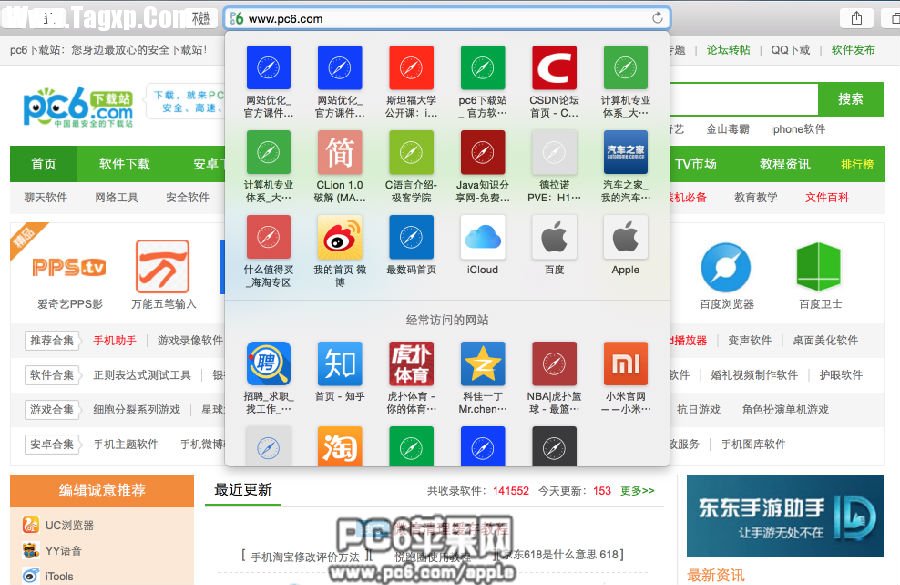This screenshot has height=585, width=900.
Task: Open the 变声软件 link
Action: (750, 340)
